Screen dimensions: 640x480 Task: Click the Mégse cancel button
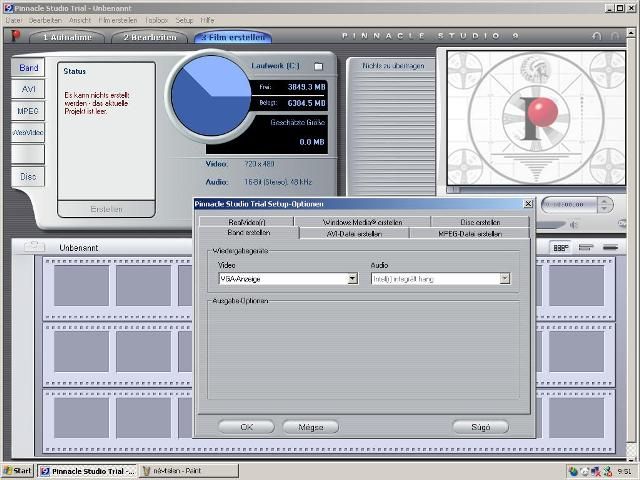pos(310,427)
